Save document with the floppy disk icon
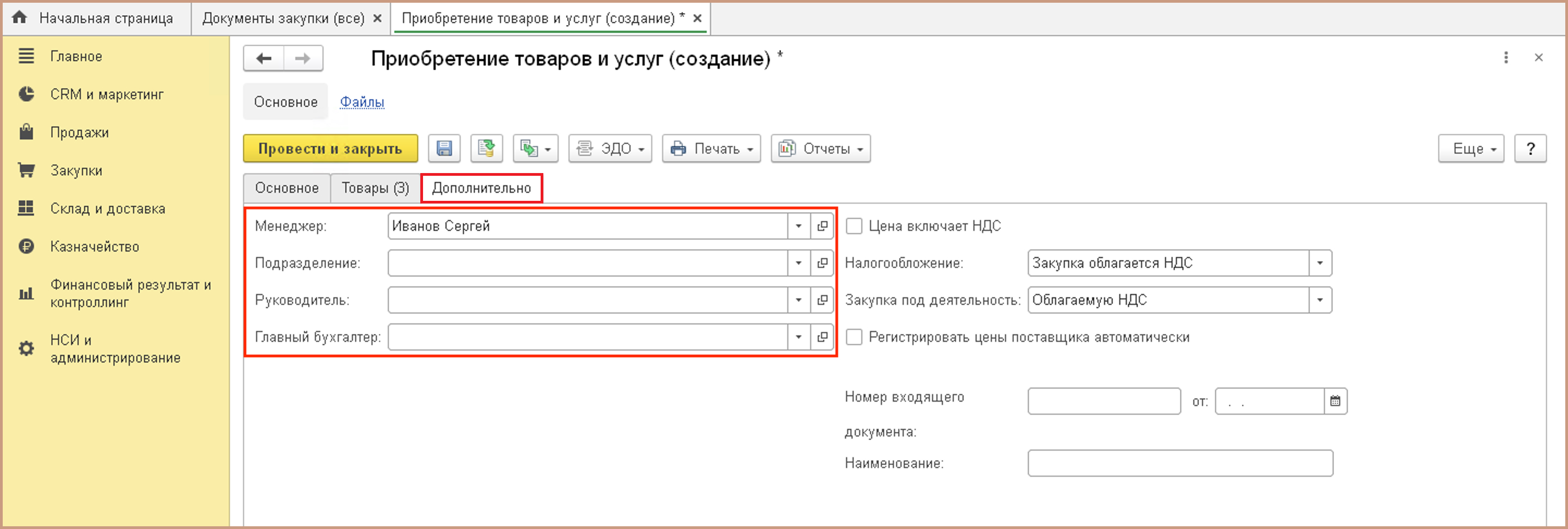The width and height of the screenshot is (1568, 529). pos(444,149)
